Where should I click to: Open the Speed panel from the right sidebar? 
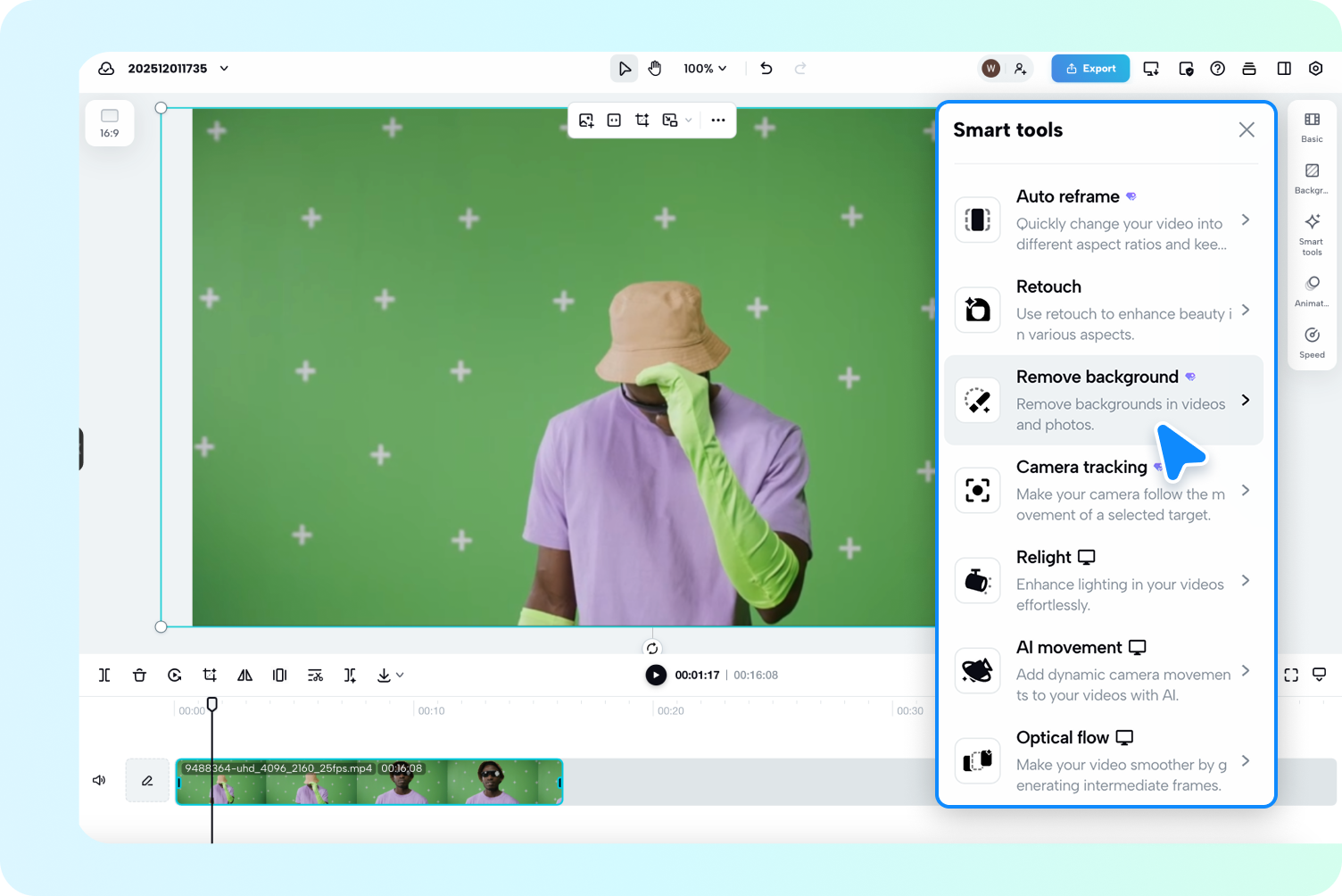pyautogui.click(x=1312, y=343)
